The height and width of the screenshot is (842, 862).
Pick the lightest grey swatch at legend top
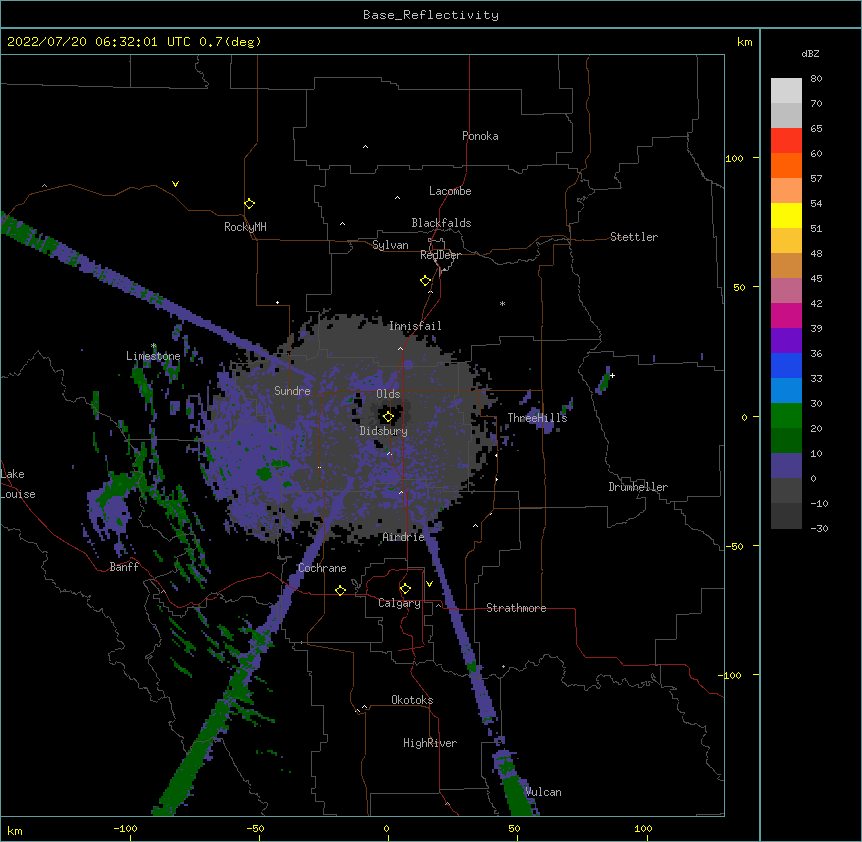[x=786, y=91]
